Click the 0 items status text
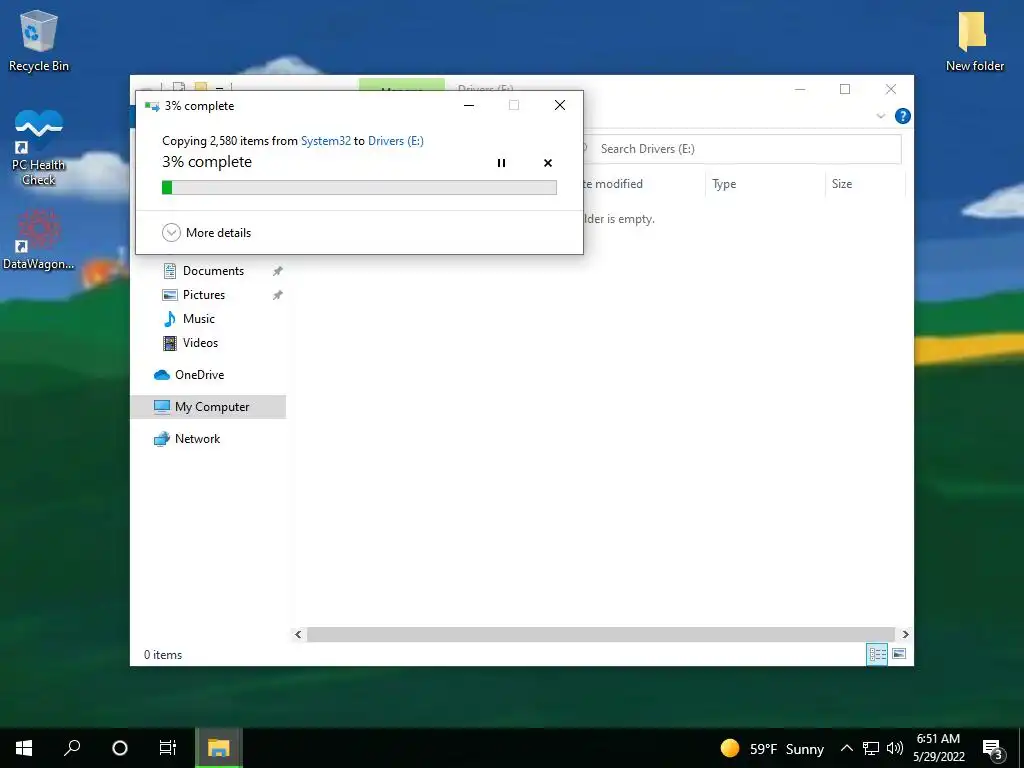This screenshot has height=768, width=1024. click(x=163, y=654)
